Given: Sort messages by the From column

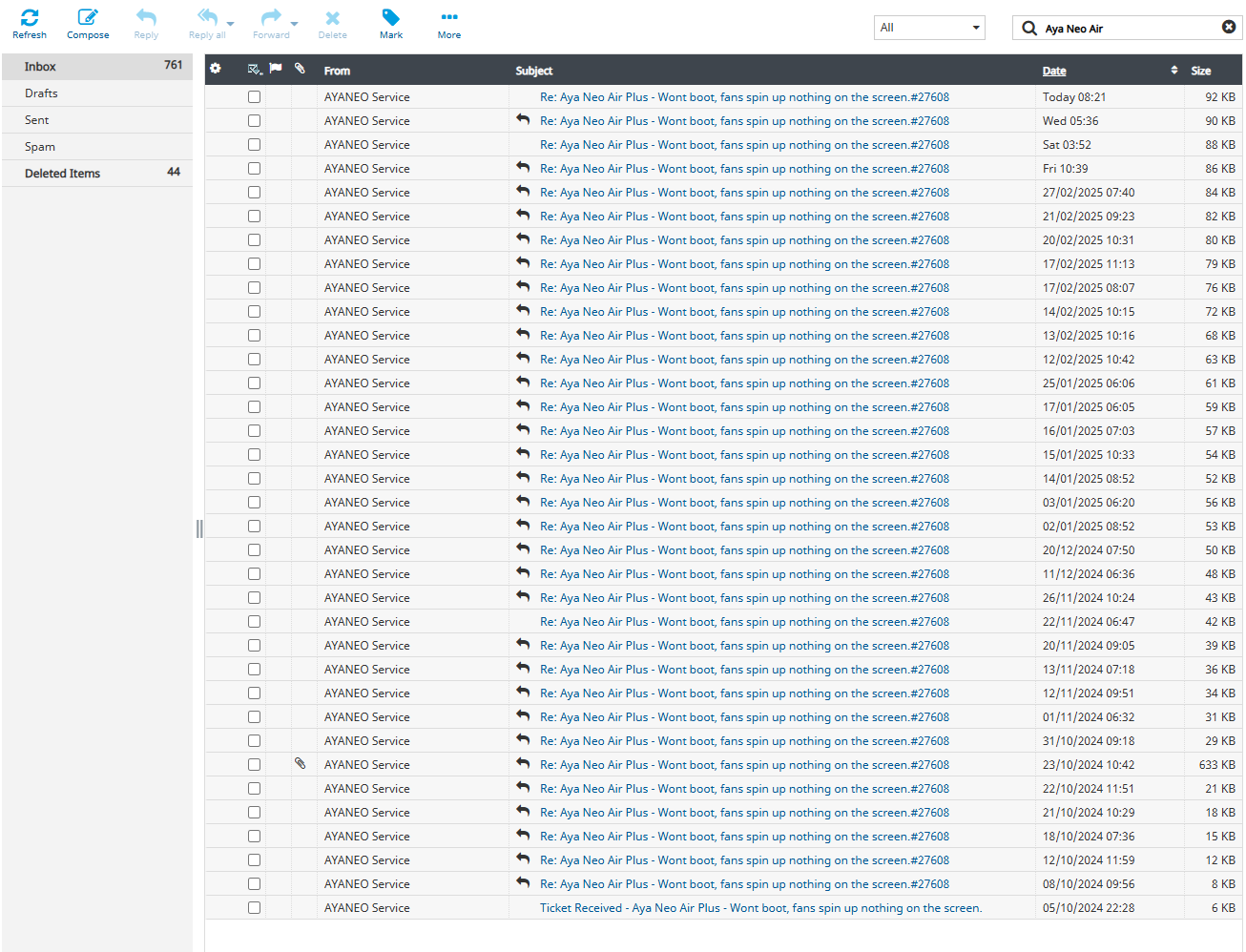Looking at the screenshot, I should (337, 71).
